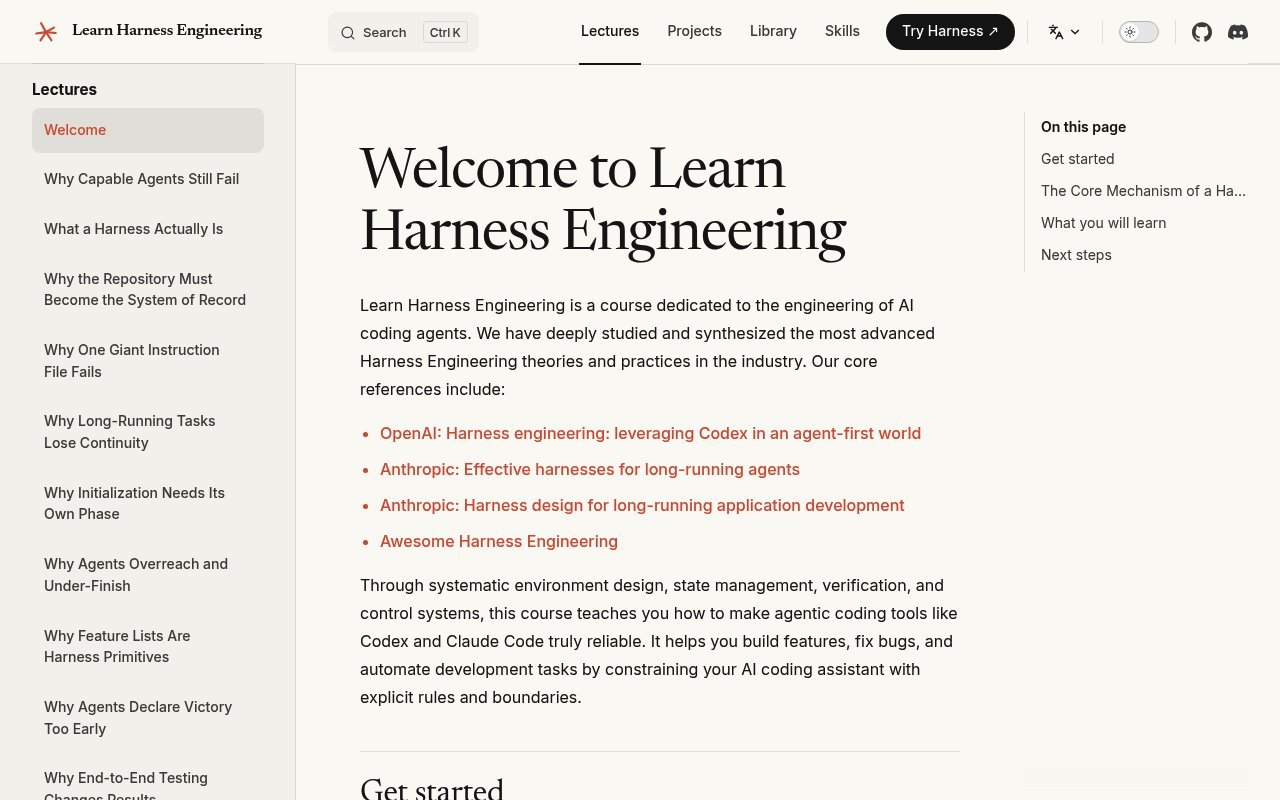Click the Ctrl K shortcut badge

445,32
